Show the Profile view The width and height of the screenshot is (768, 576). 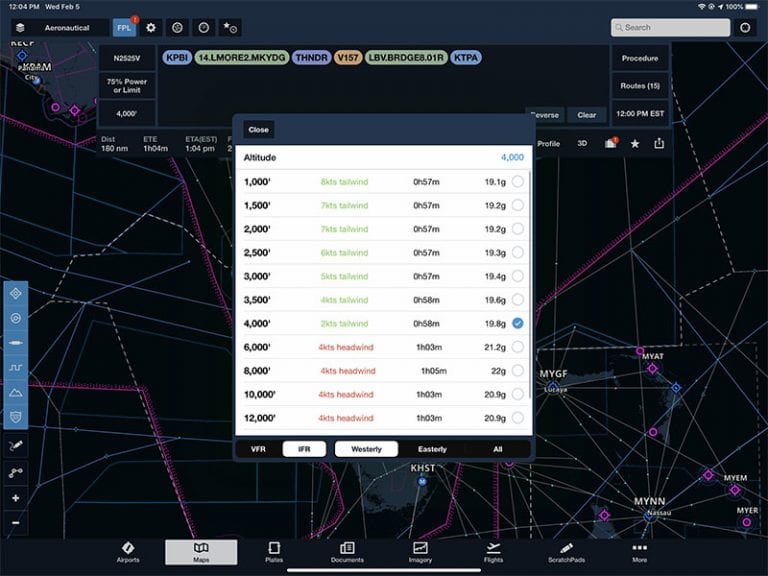point(549,144)
